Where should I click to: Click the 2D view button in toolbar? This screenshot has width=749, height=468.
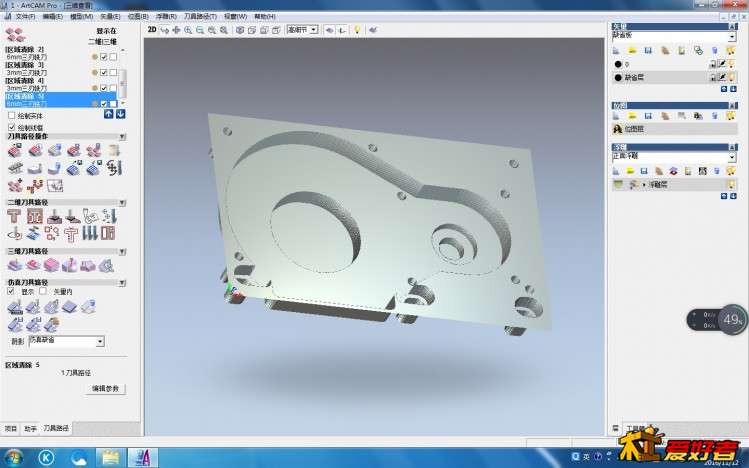(152, 30)
